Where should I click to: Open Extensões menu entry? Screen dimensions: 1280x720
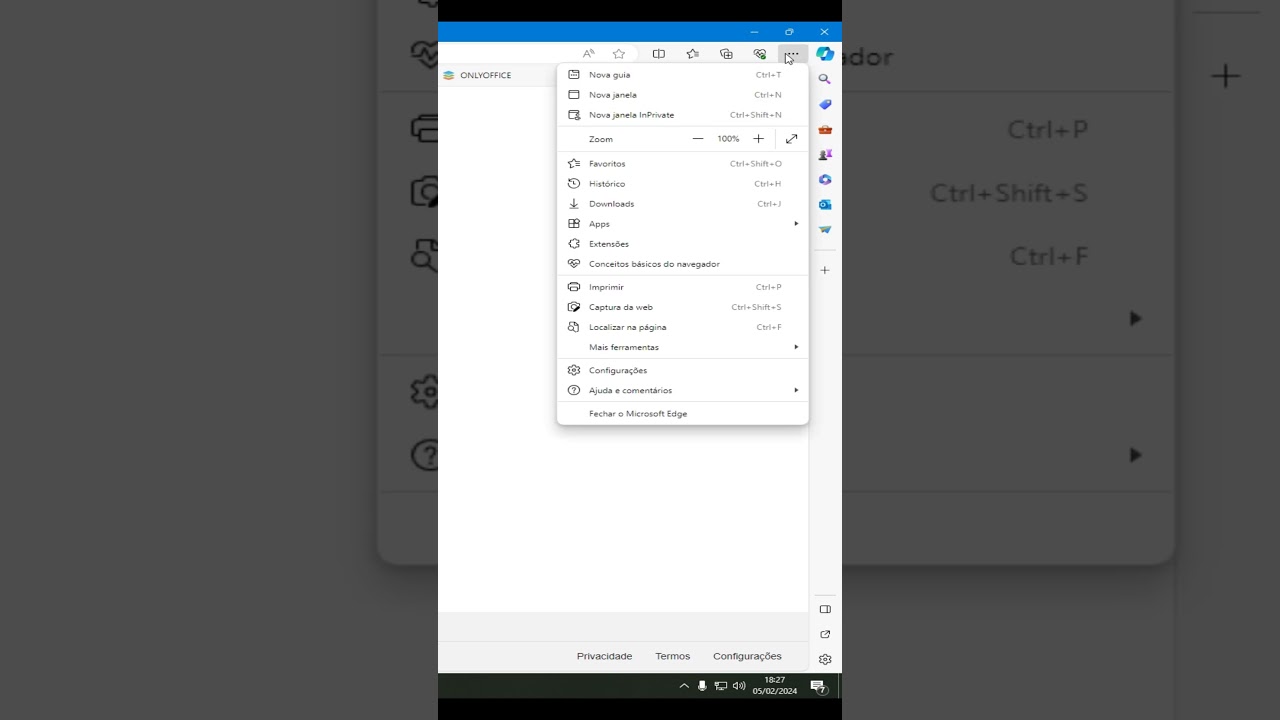(683, 244)
